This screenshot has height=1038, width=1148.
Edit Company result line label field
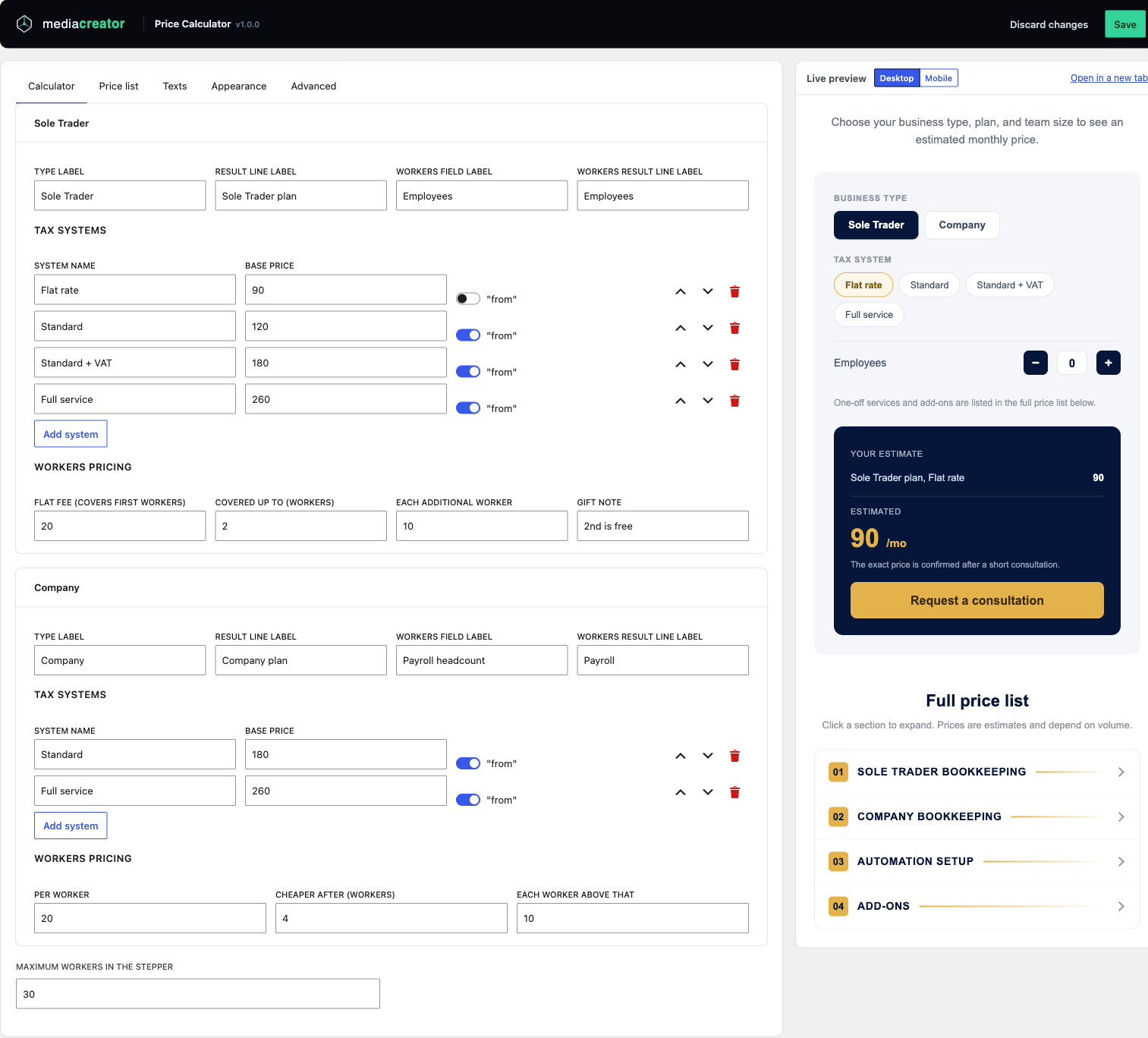[301, 660]
